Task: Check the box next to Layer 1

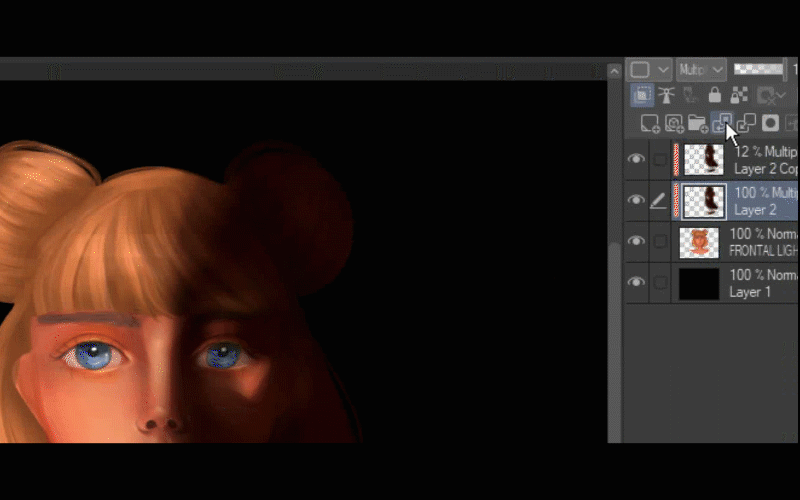Action: point(659,283)
